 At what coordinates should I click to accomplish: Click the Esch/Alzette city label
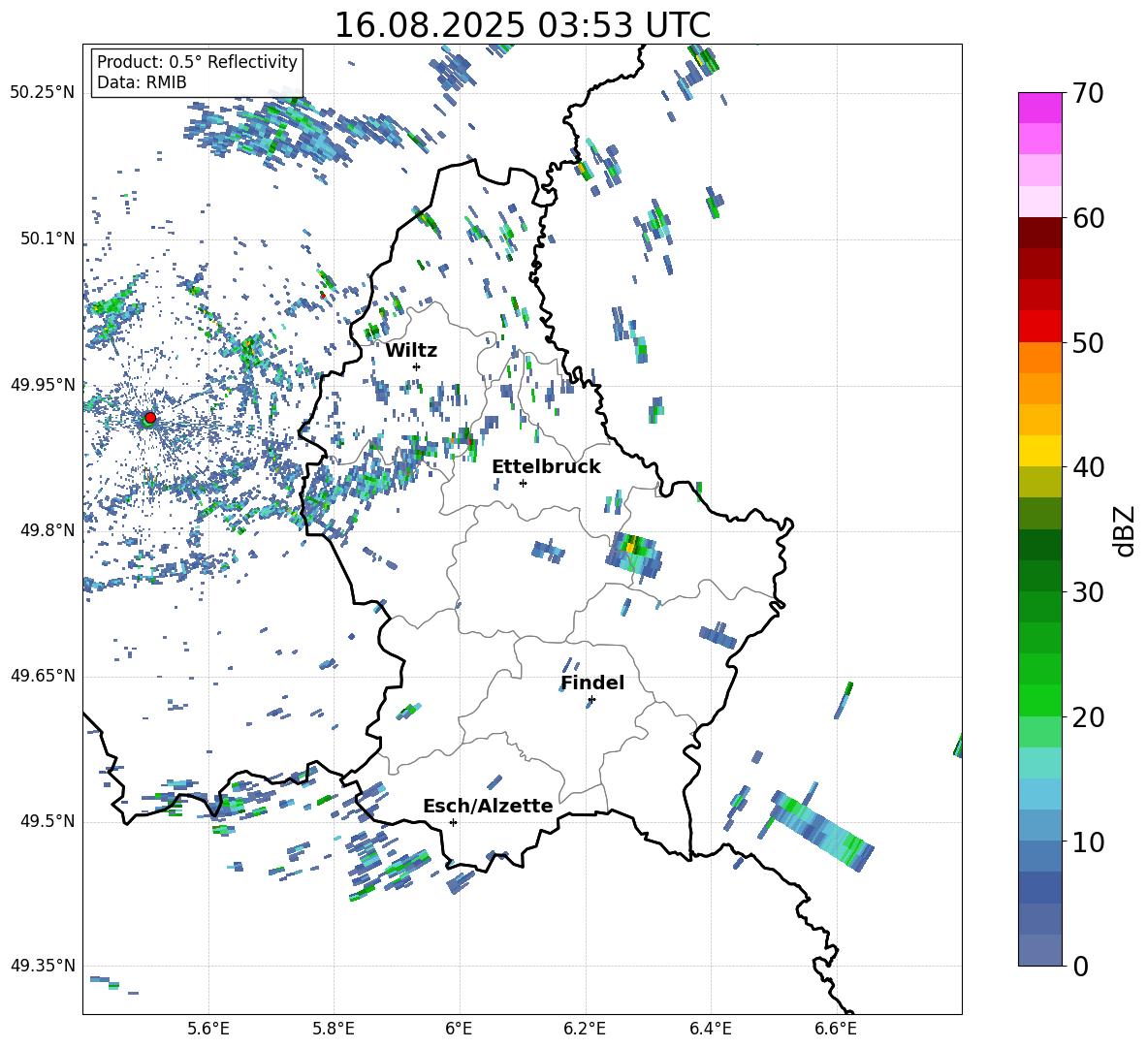488,806
